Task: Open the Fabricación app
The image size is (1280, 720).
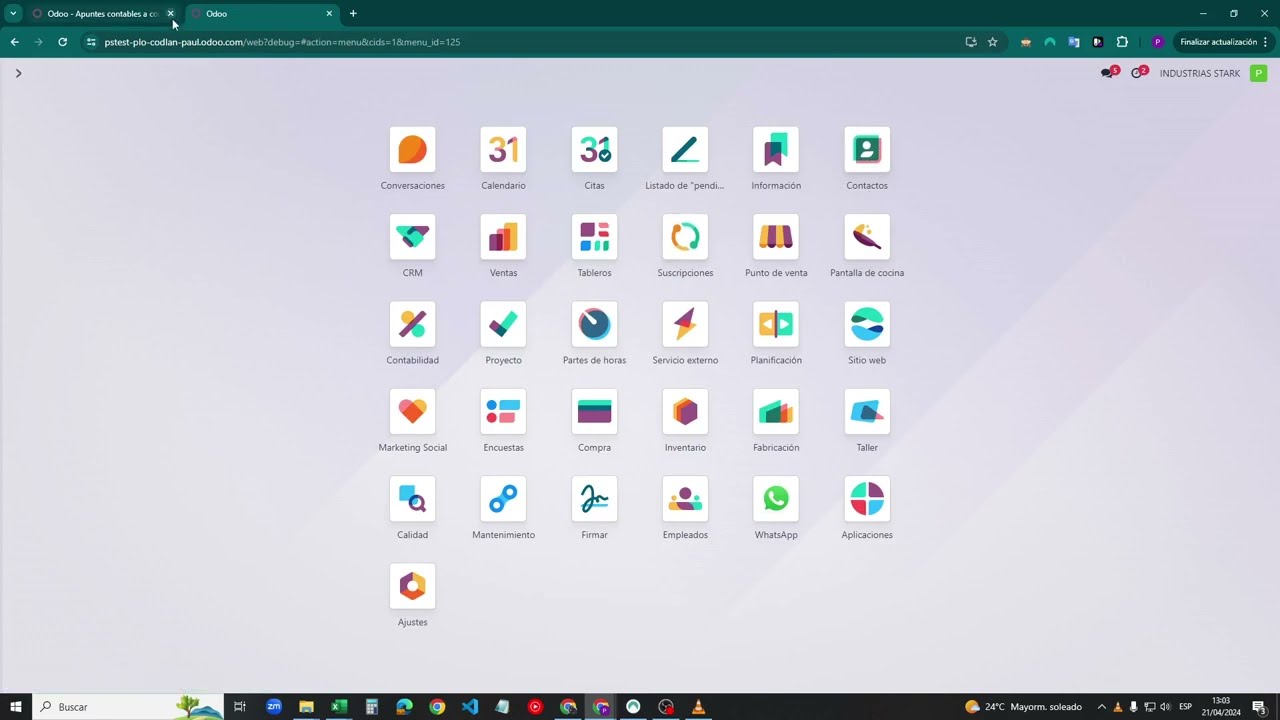Action: (x=776, y=412)
